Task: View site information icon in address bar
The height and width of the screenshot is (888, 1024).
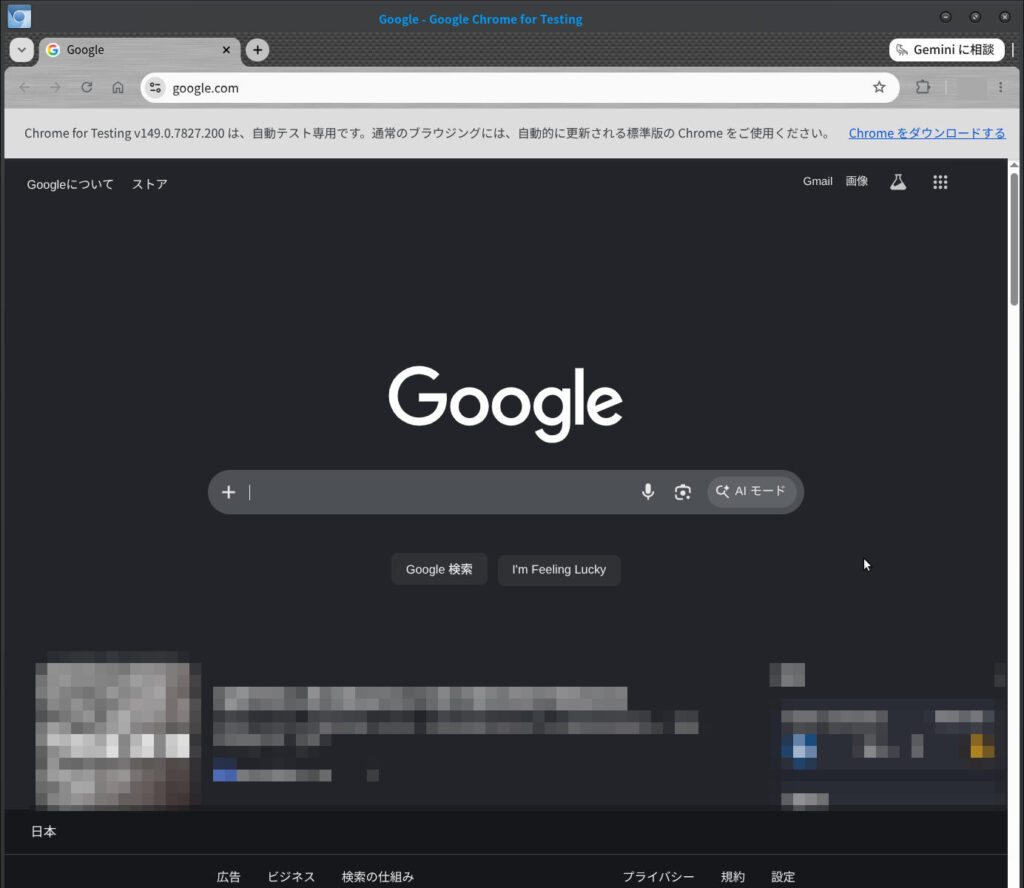Action: pyautogui.click(x=155, y=87)
